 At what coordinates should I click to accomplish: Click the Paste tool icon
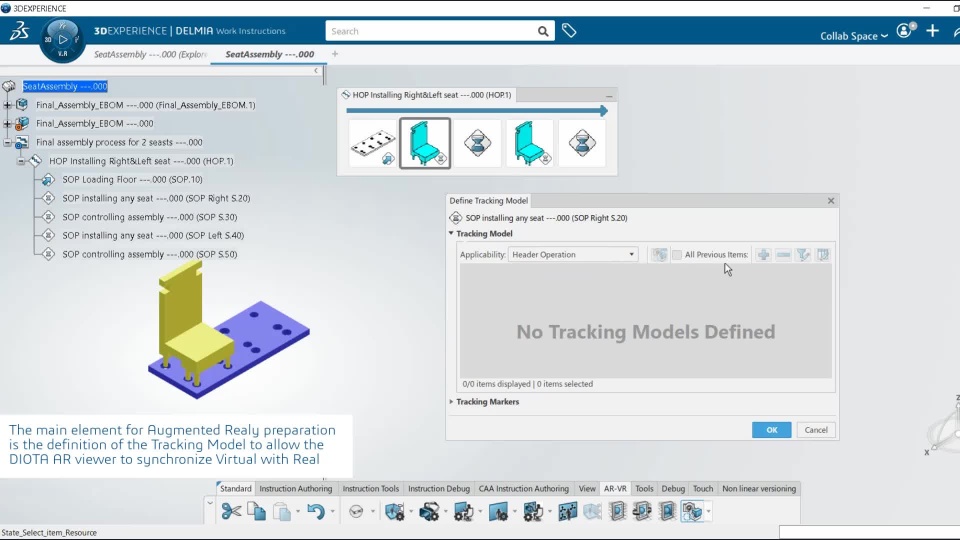[282, 511]
